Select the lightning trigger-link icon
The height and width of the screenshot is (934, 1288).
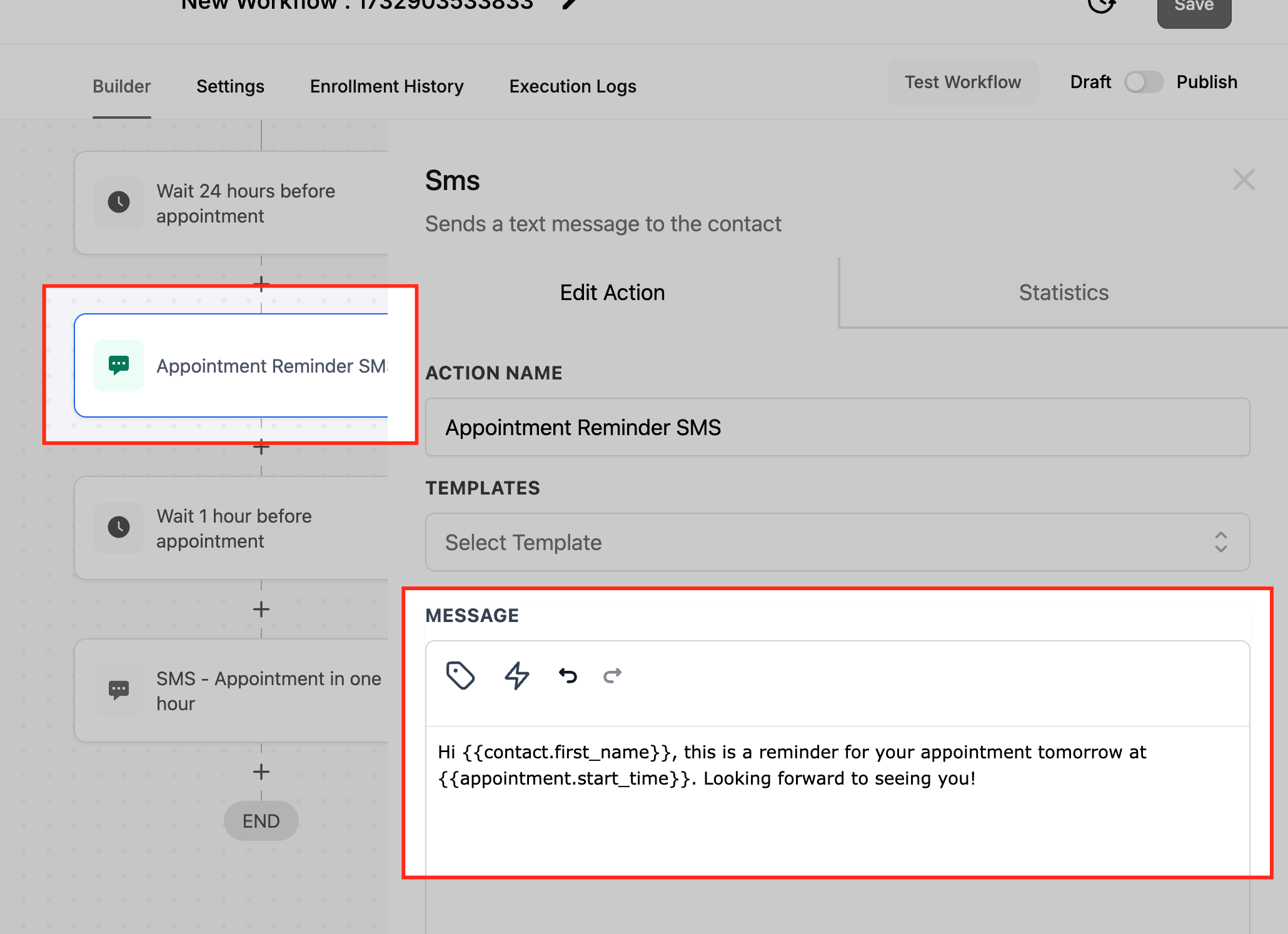(516, 675)
